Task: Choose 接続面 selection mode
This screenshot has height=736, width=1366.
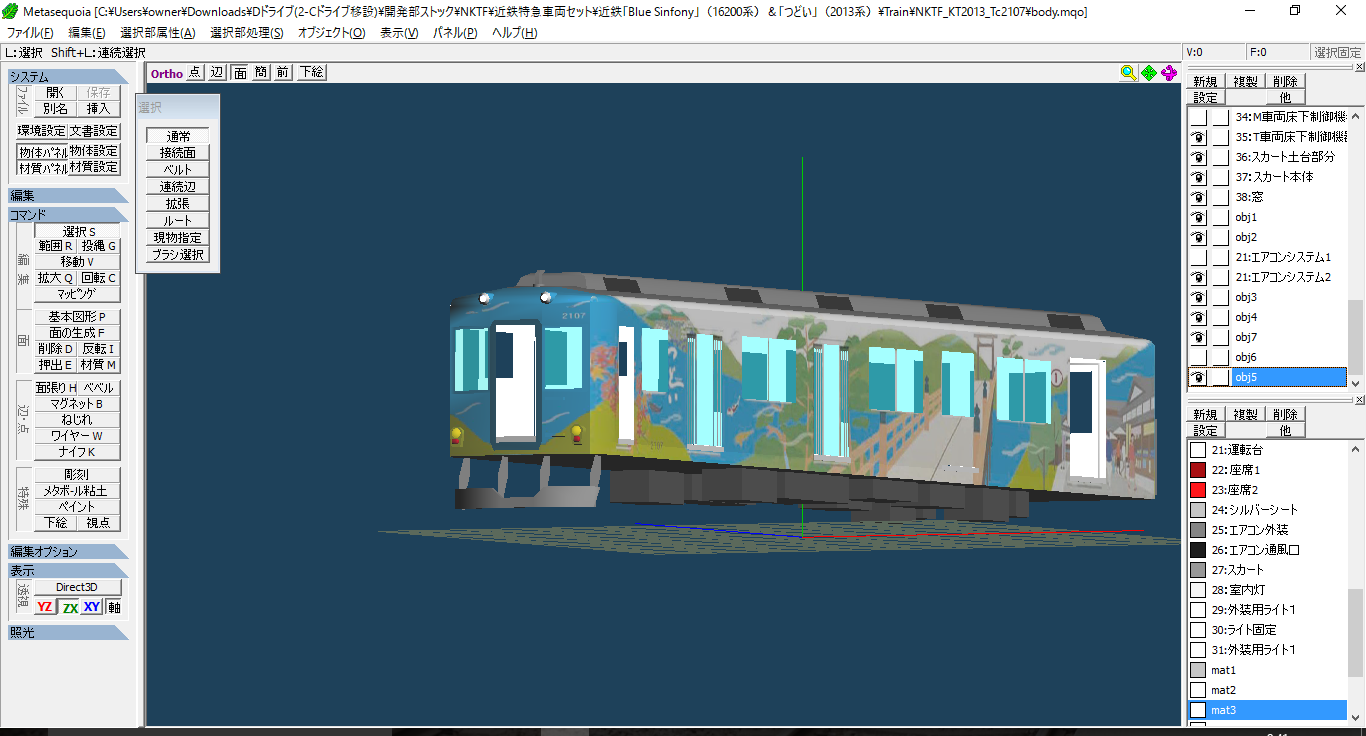Action: click(x=178, y=153)
